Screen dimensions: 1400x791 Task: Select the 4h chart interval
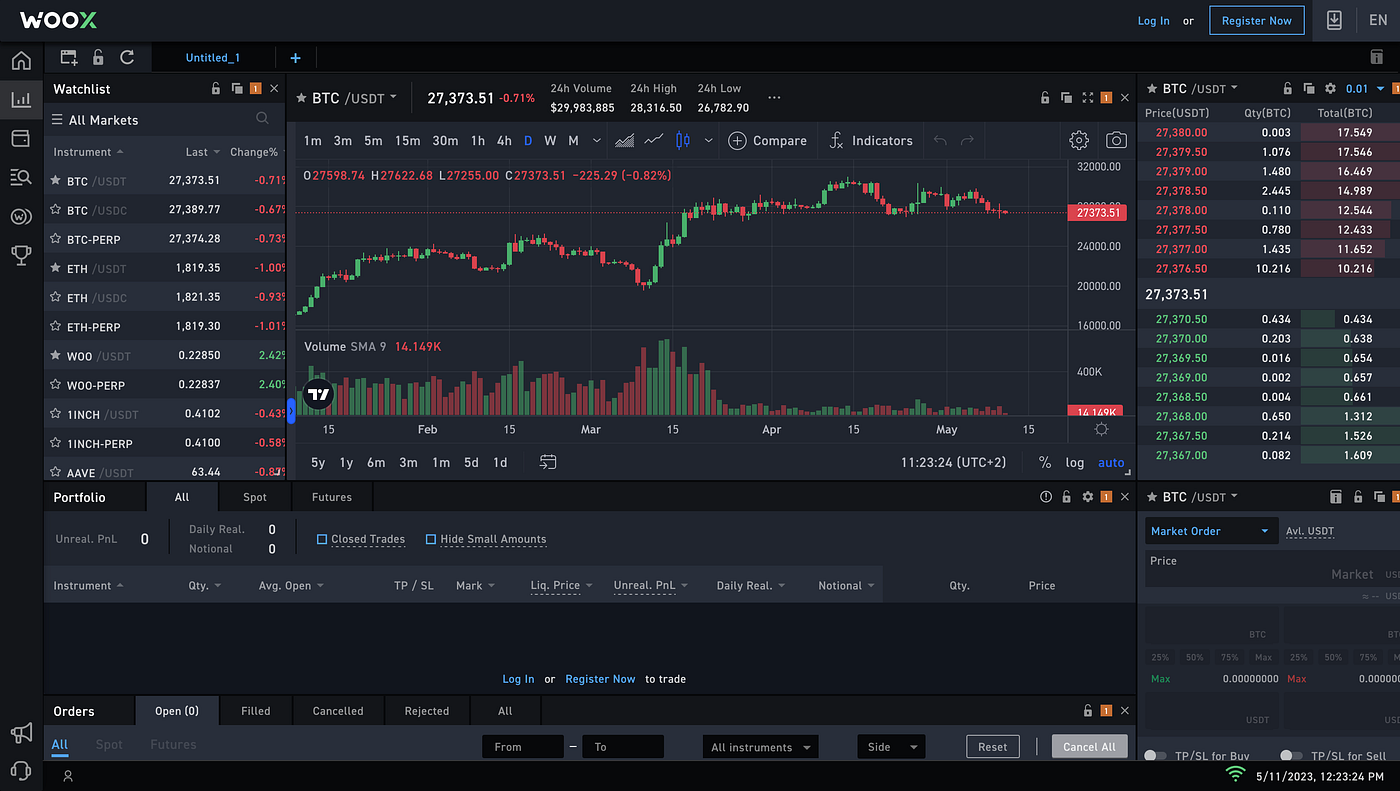(x=504, y=141)
